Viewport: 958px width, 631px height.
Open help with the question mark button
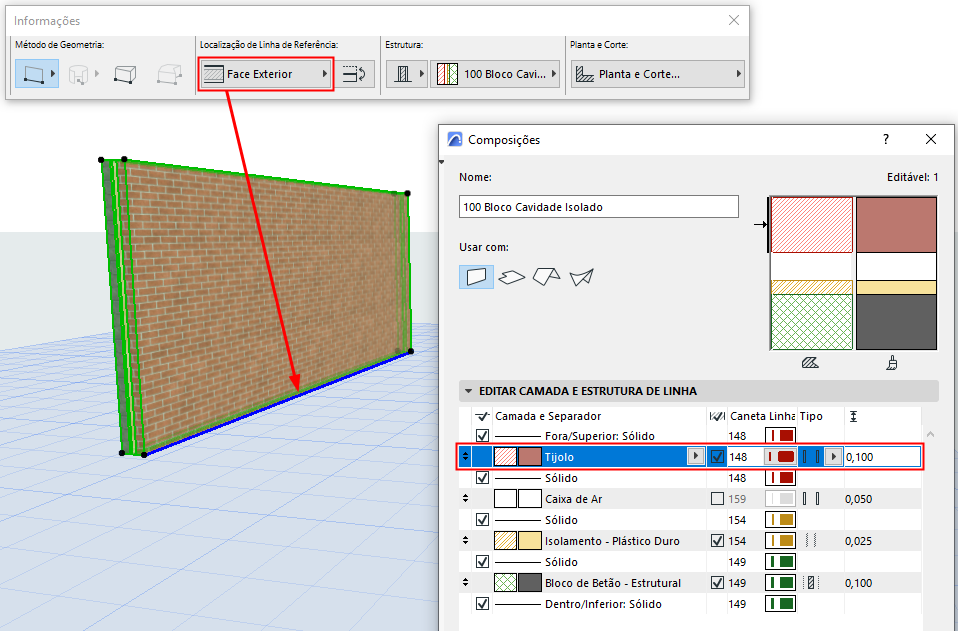pos(886,139)
